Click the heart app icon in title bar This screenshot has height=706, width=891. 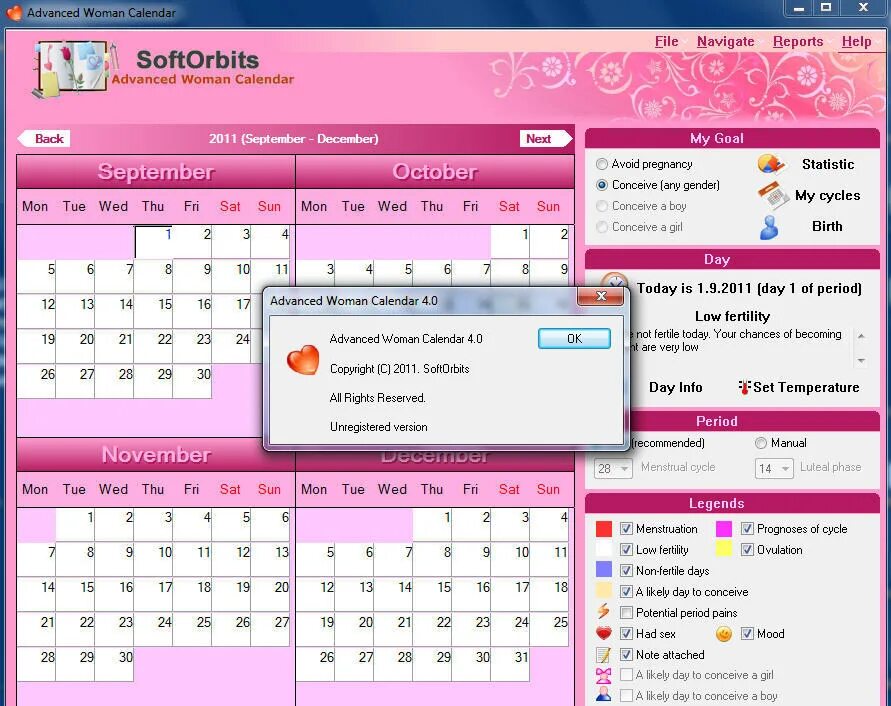coord(14,13)
